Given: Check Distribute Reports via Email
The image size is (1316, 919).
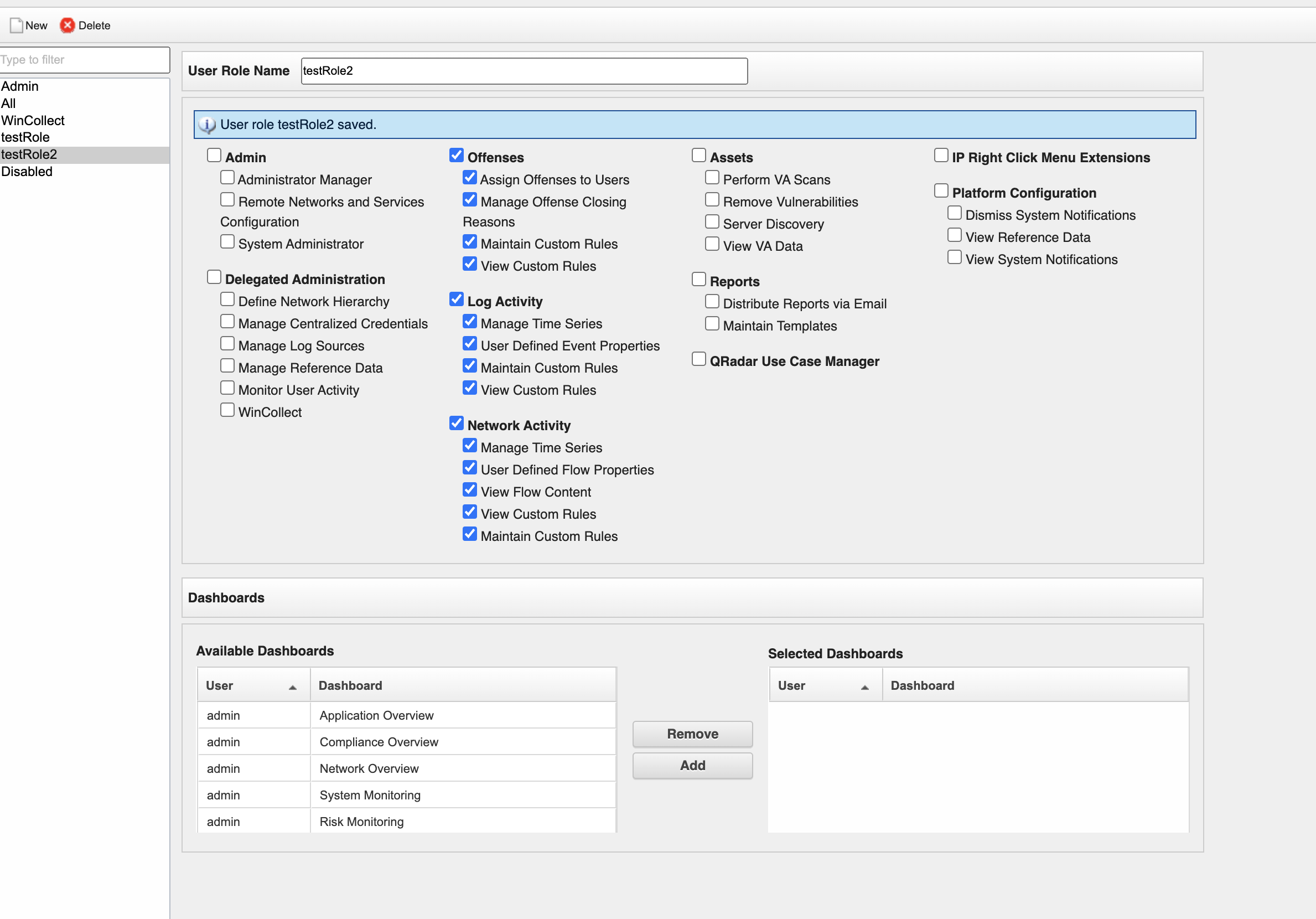Looking at the screenshot, I should 712,302.
